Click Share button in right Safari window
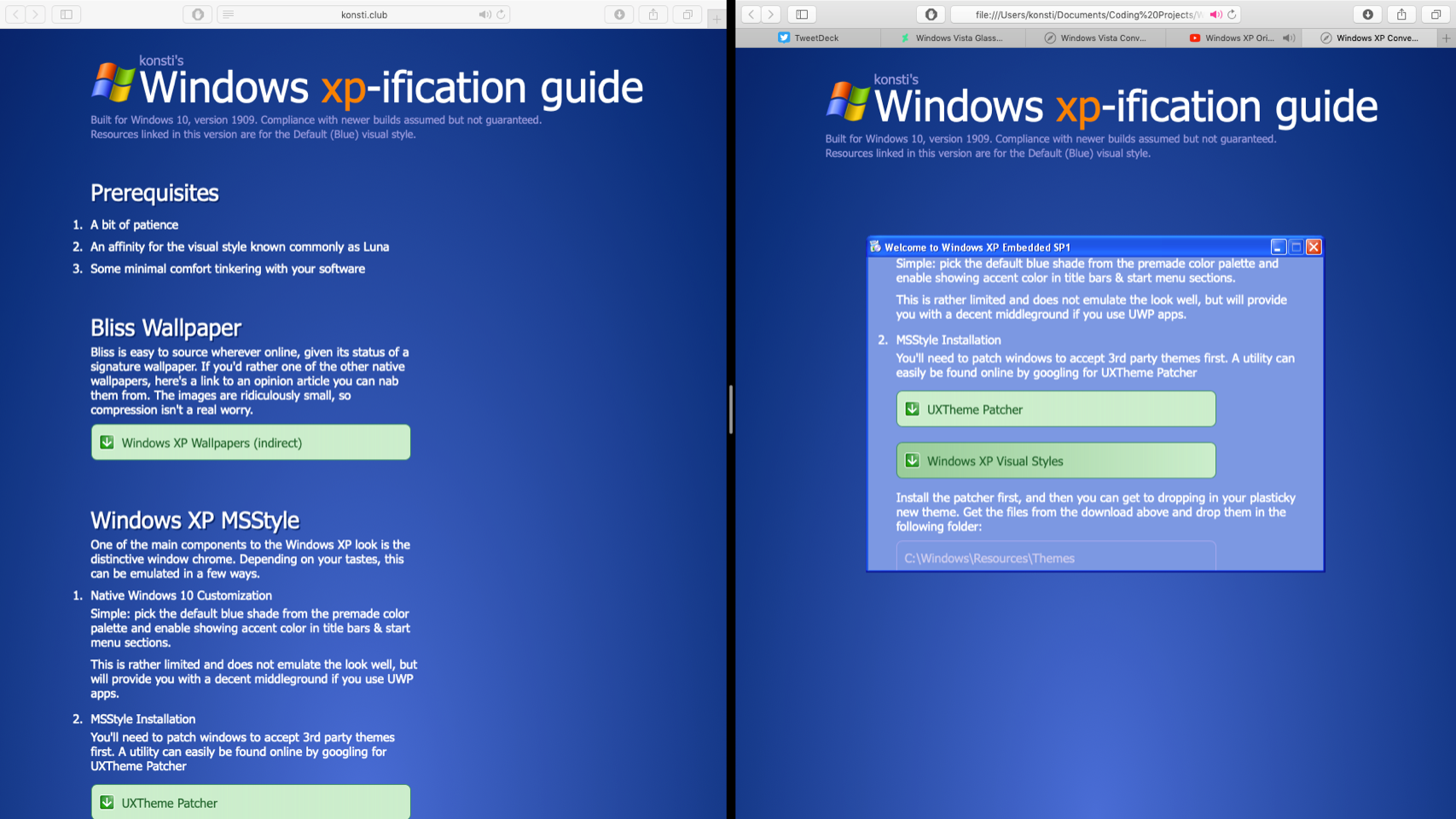 pos(1401,15)
